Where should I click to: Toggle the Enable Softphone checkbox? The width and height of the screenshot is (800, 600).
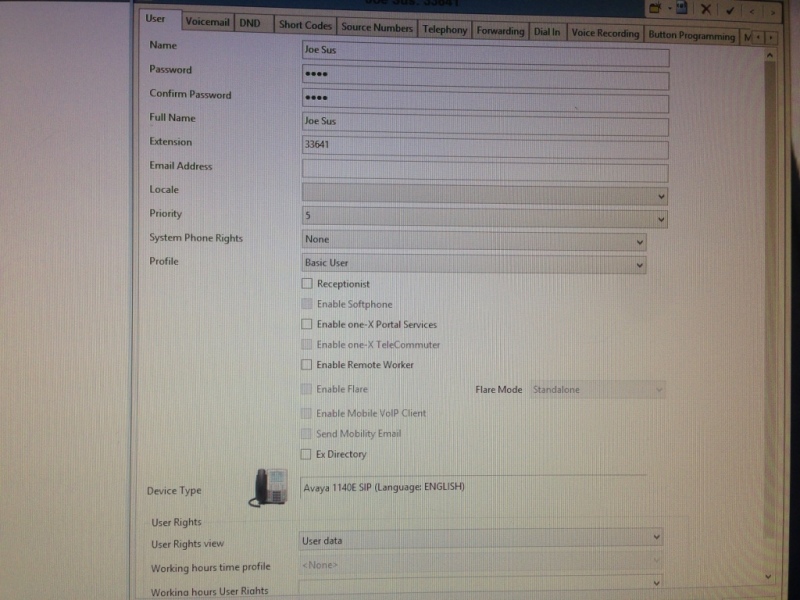pyautogui.click(x=307, y=304)
